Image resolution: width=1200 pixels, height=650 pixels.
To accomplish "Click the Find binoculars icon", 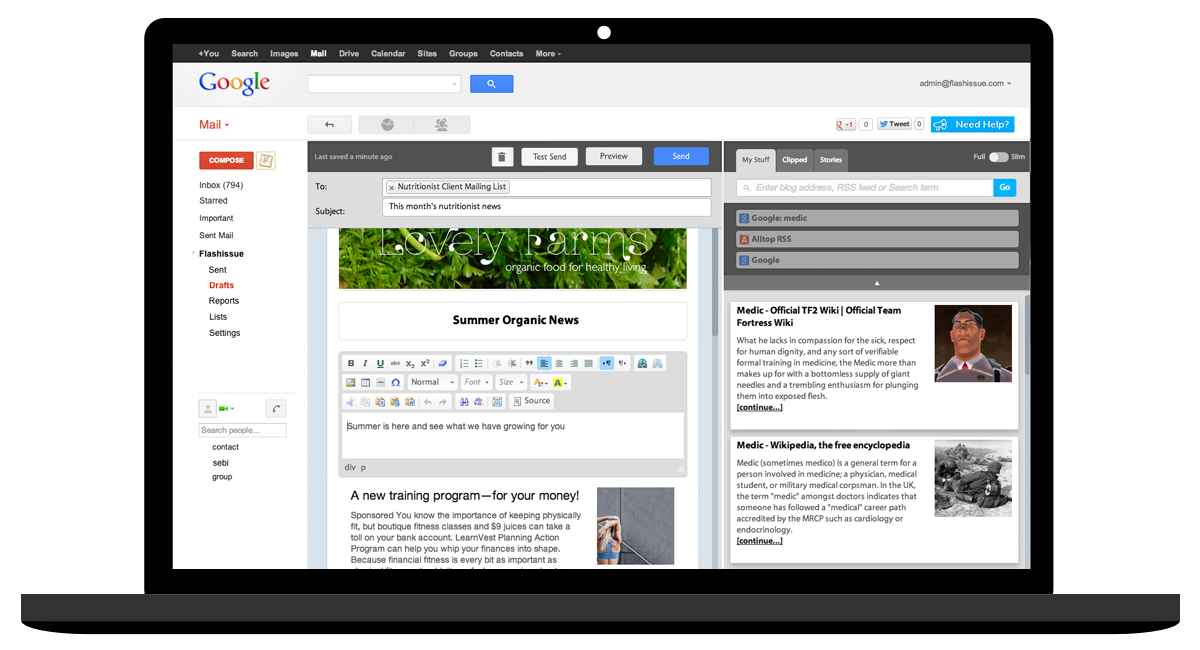I will tap(464, 402).
